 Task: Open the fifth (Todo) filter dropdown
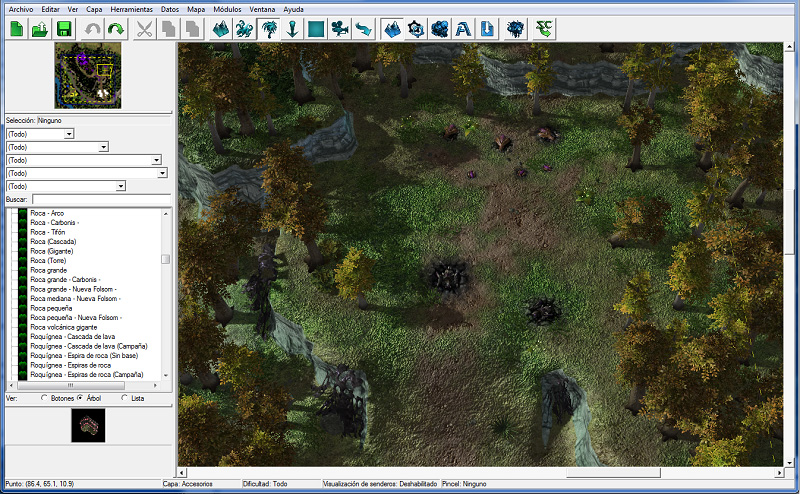click(120, 186)
